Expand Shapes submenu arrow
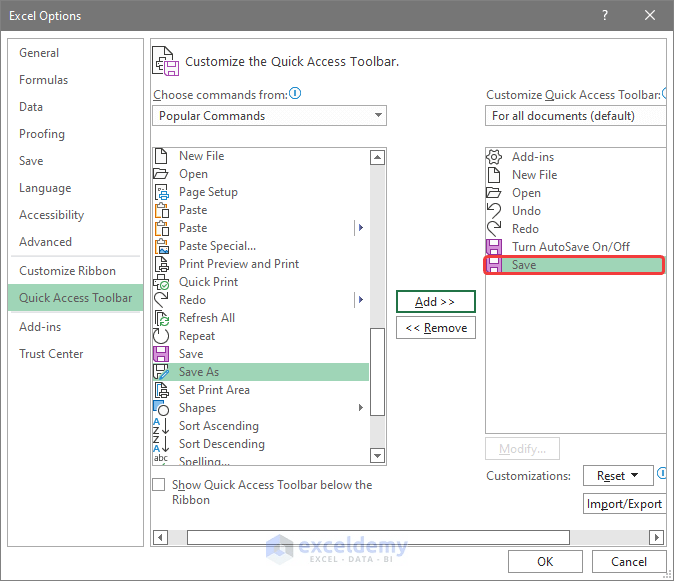Viewport: 674px width, 581px height. pyautogui.click(x=361, y=408)
